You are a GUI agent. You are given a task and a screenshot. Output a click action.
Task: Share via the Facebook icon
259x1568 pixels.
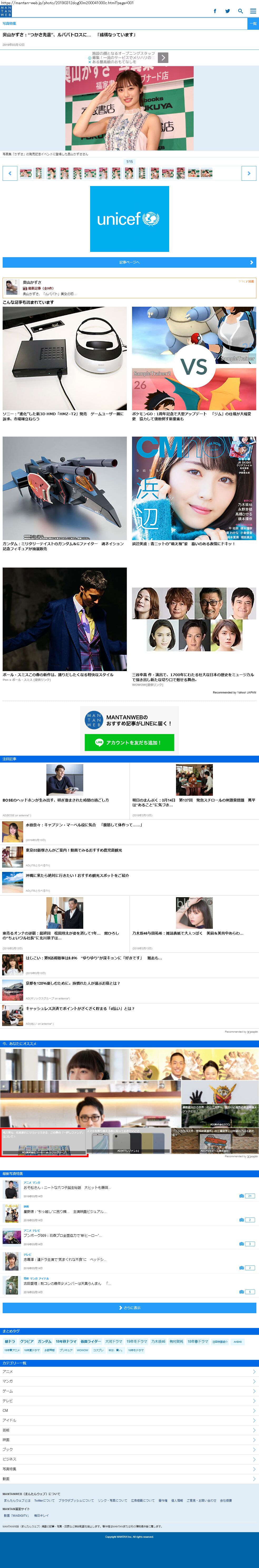(x=215, y=11)
